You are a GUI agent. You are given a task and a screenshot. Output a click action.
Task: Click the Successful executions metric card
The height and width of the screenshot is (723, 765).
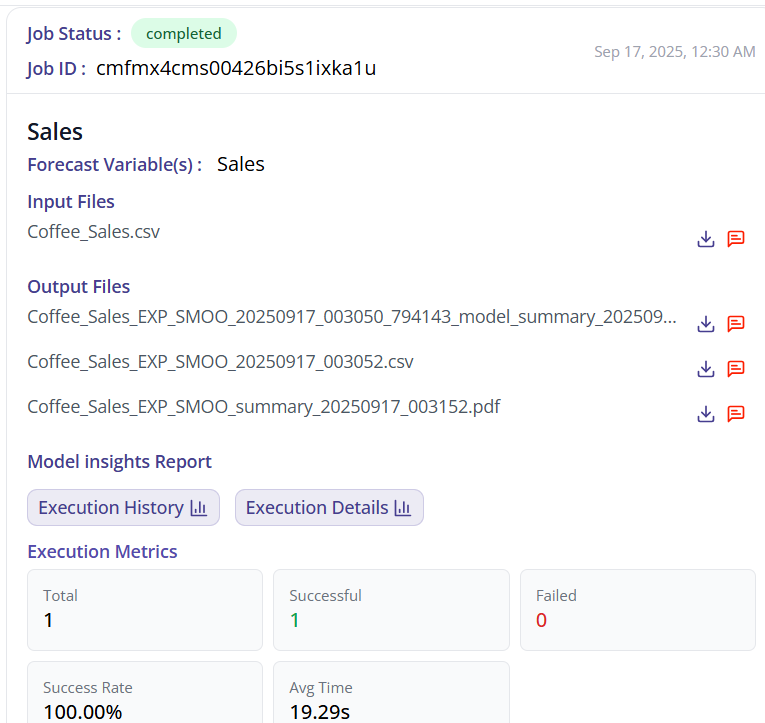tap(391, 610)
